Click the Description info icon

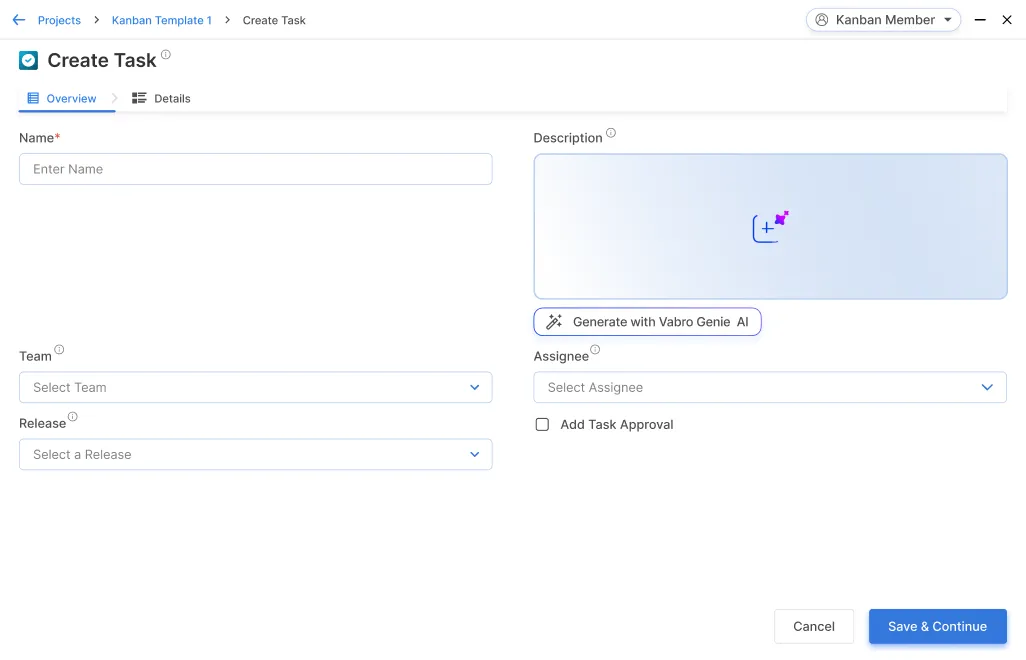[611, 133]
